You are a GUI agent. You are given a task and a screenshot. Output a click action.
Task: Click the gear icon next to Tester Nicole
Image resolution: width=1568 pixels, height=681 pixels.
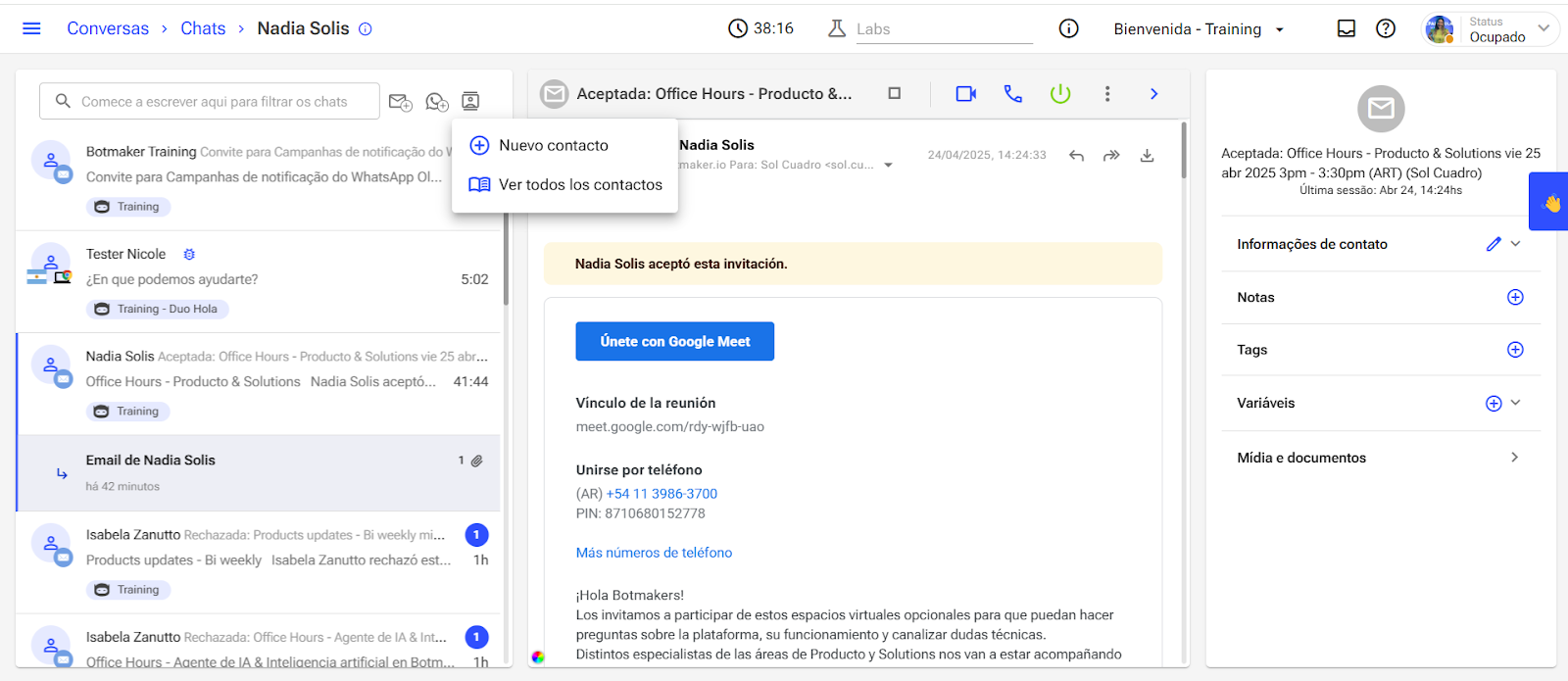[189, 254]
